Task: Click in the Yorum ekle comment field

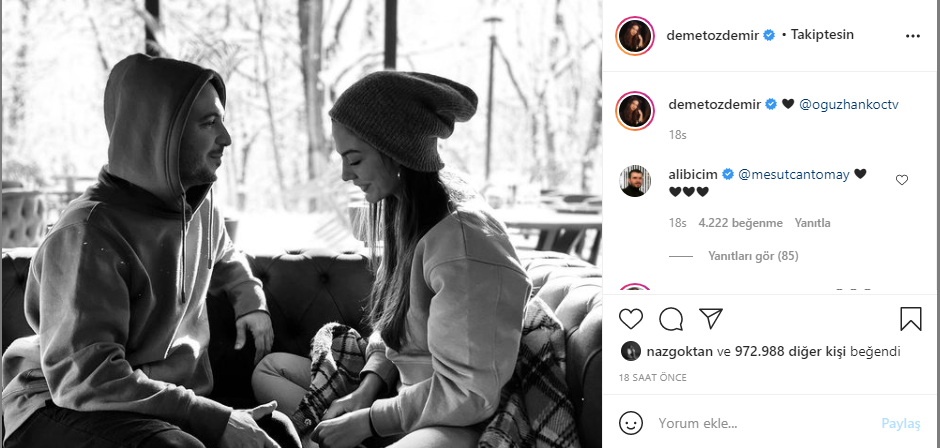Action: [x=764, y=423]
